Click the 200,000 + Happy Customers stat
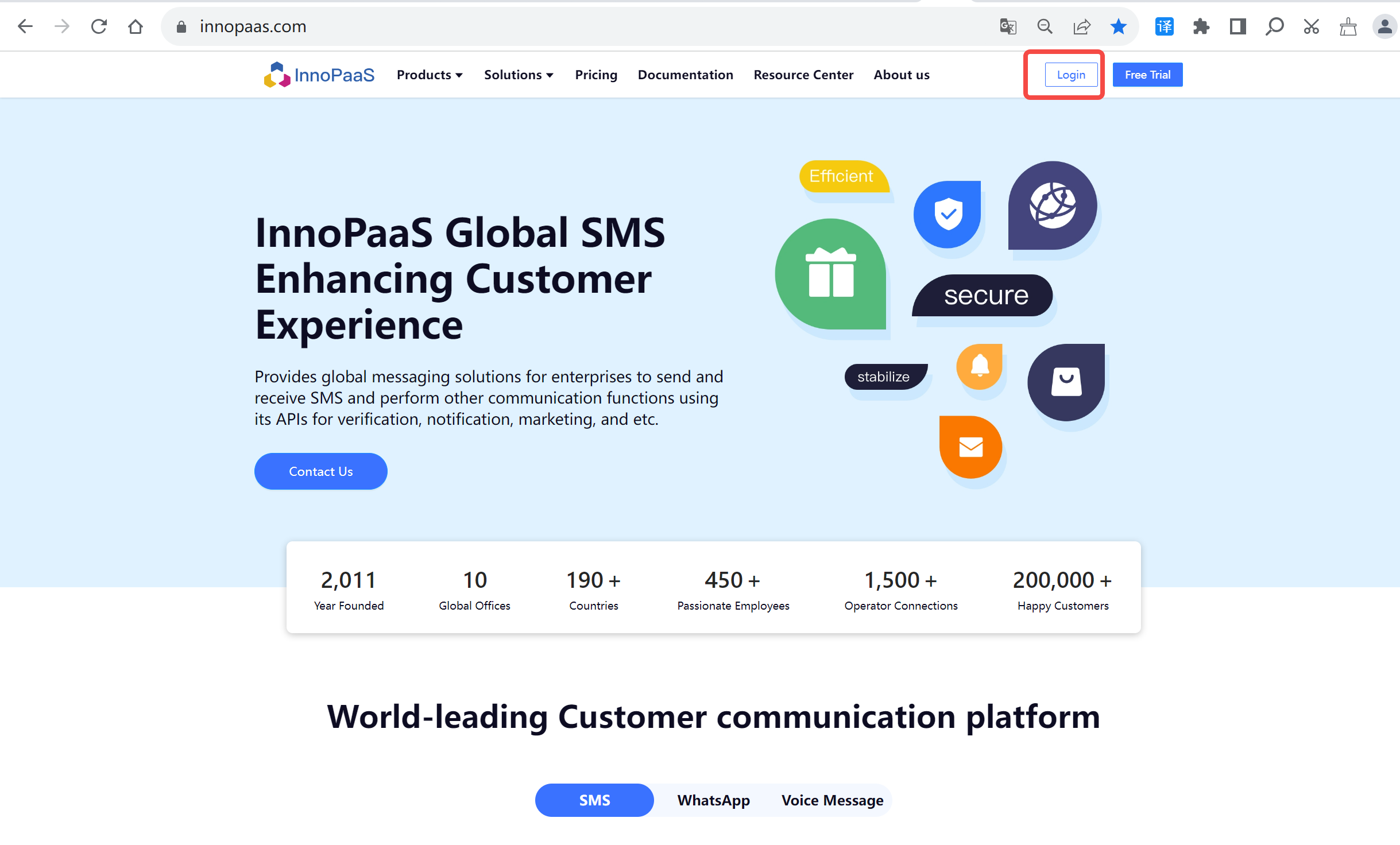This screenshot has width=1400, height=845. (1063, 590)
